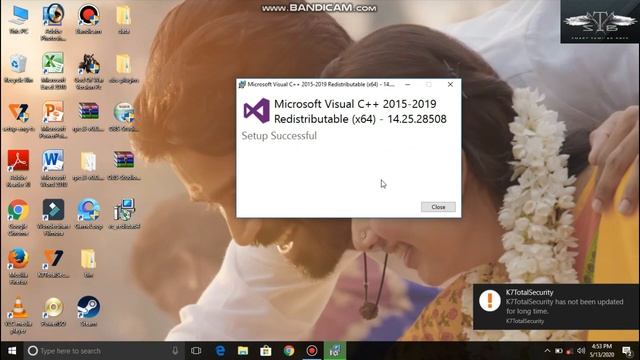Select the Mozilla Firefox desktop shortcut

click(18, 266)
